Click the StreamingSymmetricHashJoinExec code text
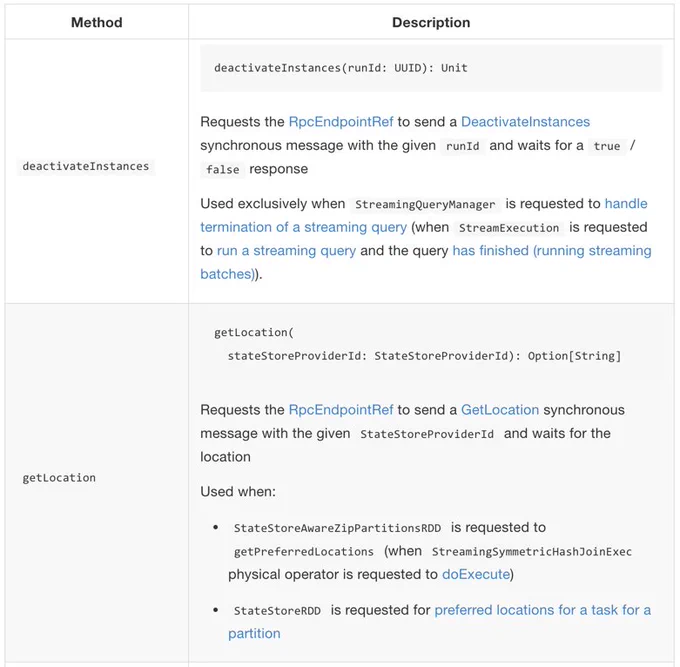 [532, 552]
